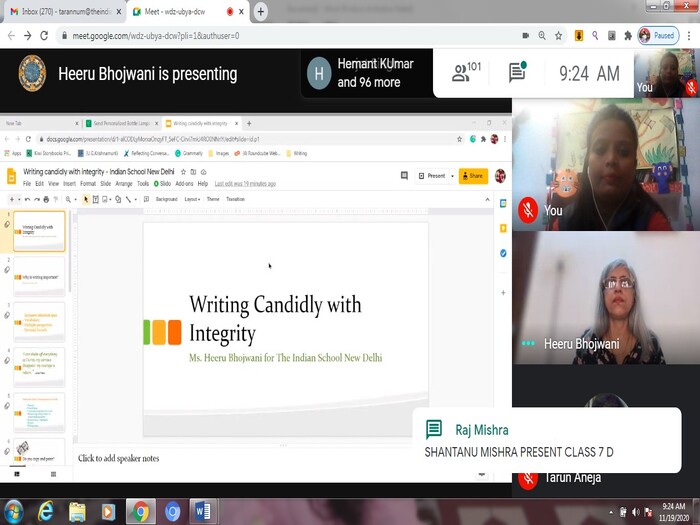Open Present dropdown arrow in Slides
Screen dimensions: 700x525
point(452,176)
